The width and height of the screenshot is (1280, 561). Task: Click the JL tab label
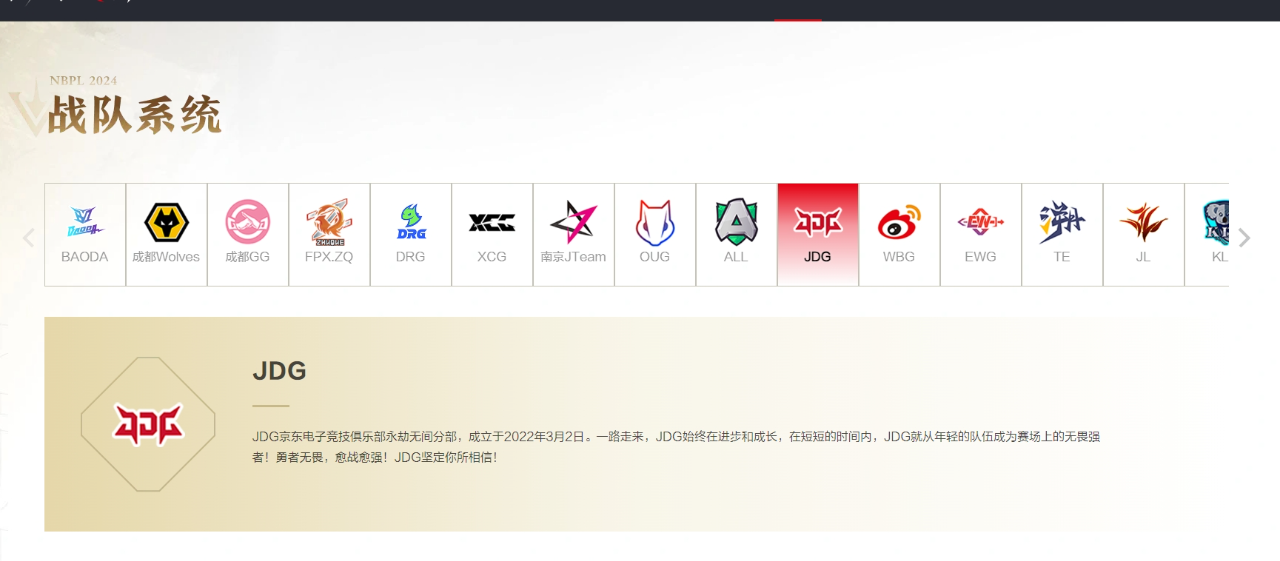(x=1143, y=257)
